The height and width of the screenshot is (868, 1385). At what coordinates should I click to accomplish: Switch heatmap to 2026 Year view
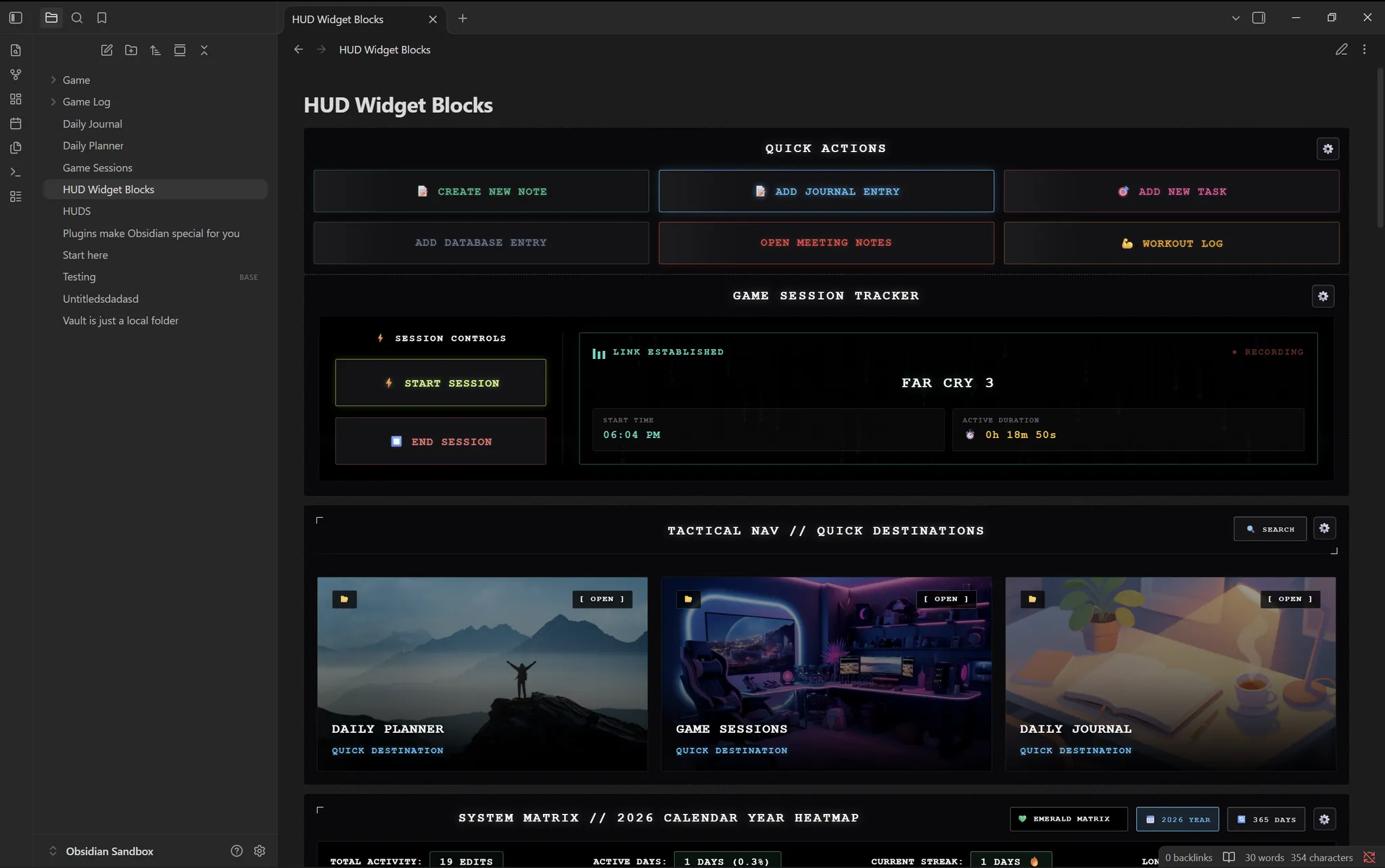click(x=1177, y=819)
